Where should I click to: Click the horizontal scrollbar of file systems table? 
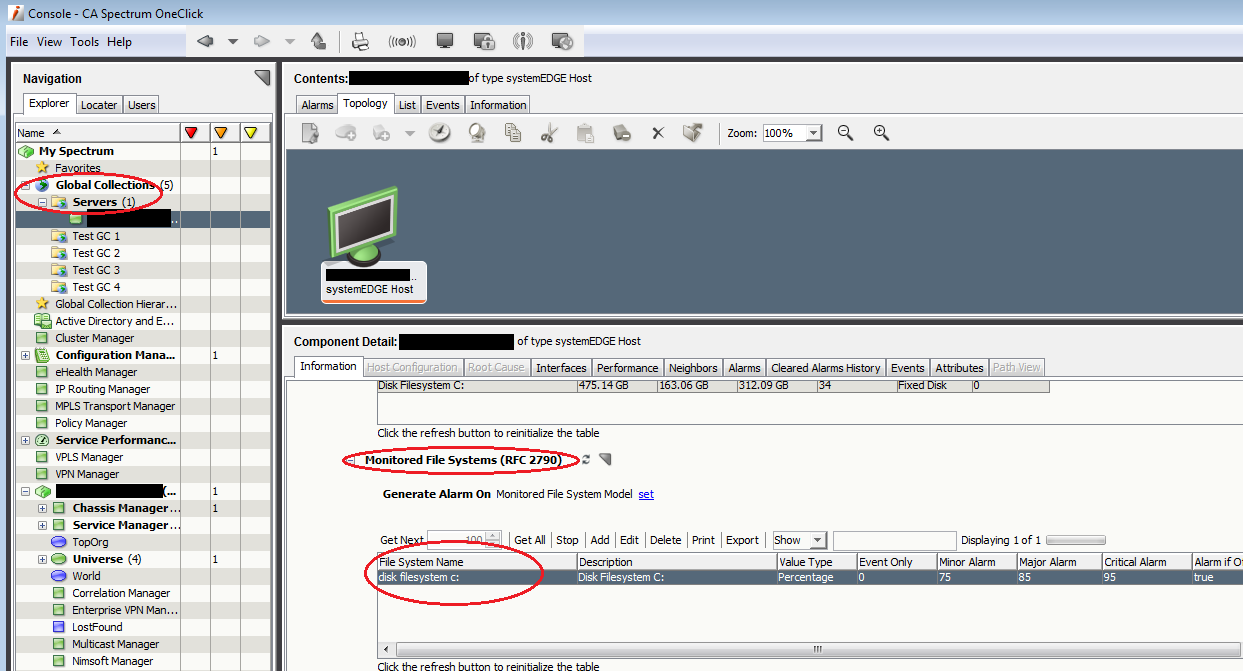coord(816,648)
